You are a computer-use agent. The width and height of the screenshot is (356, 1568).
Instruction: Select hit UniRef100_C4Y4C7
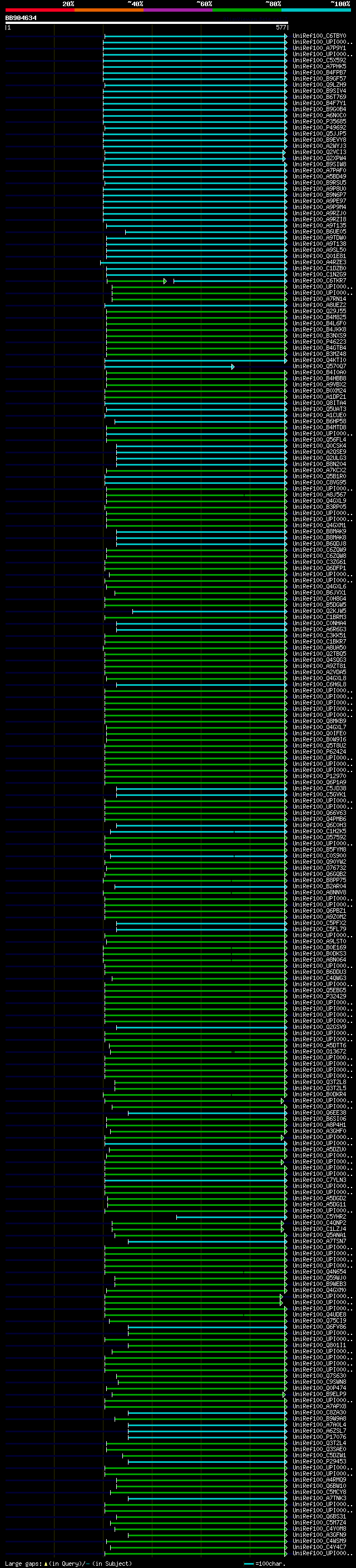pyautogui.click(x=319, y=1547)
